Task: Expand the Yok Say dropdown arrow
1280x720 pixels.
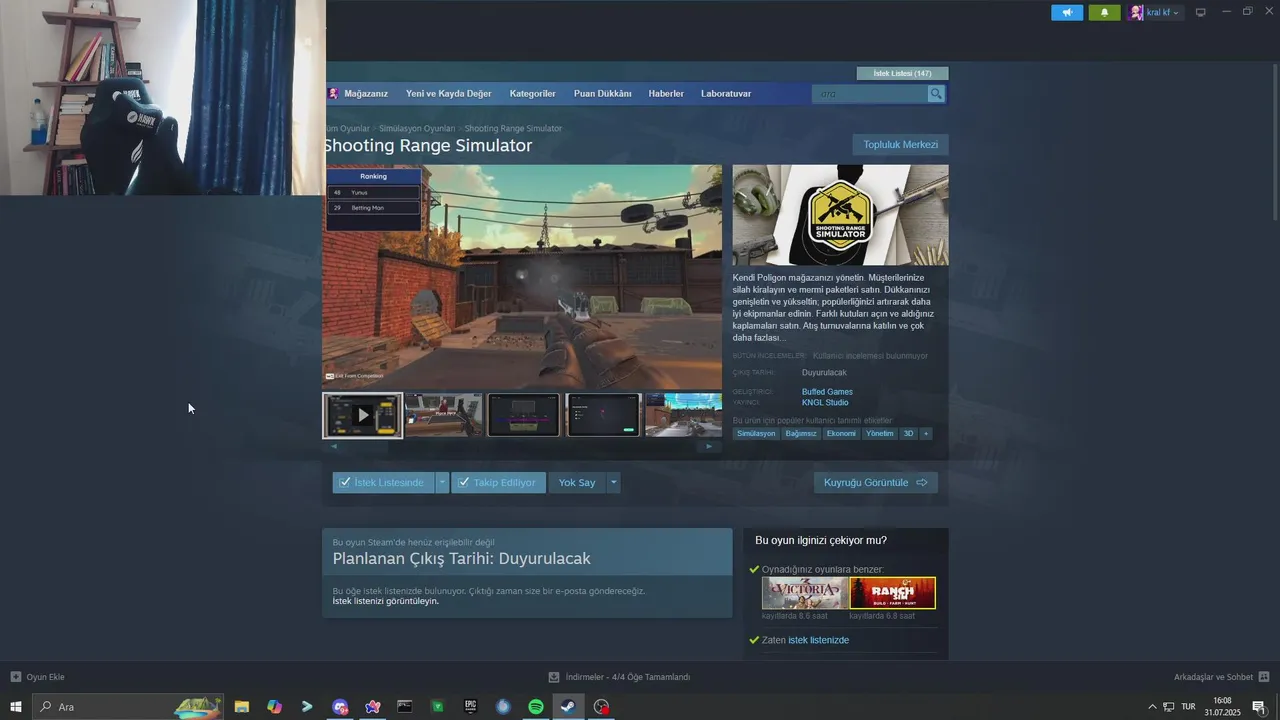Action: (x=614, y=482)
